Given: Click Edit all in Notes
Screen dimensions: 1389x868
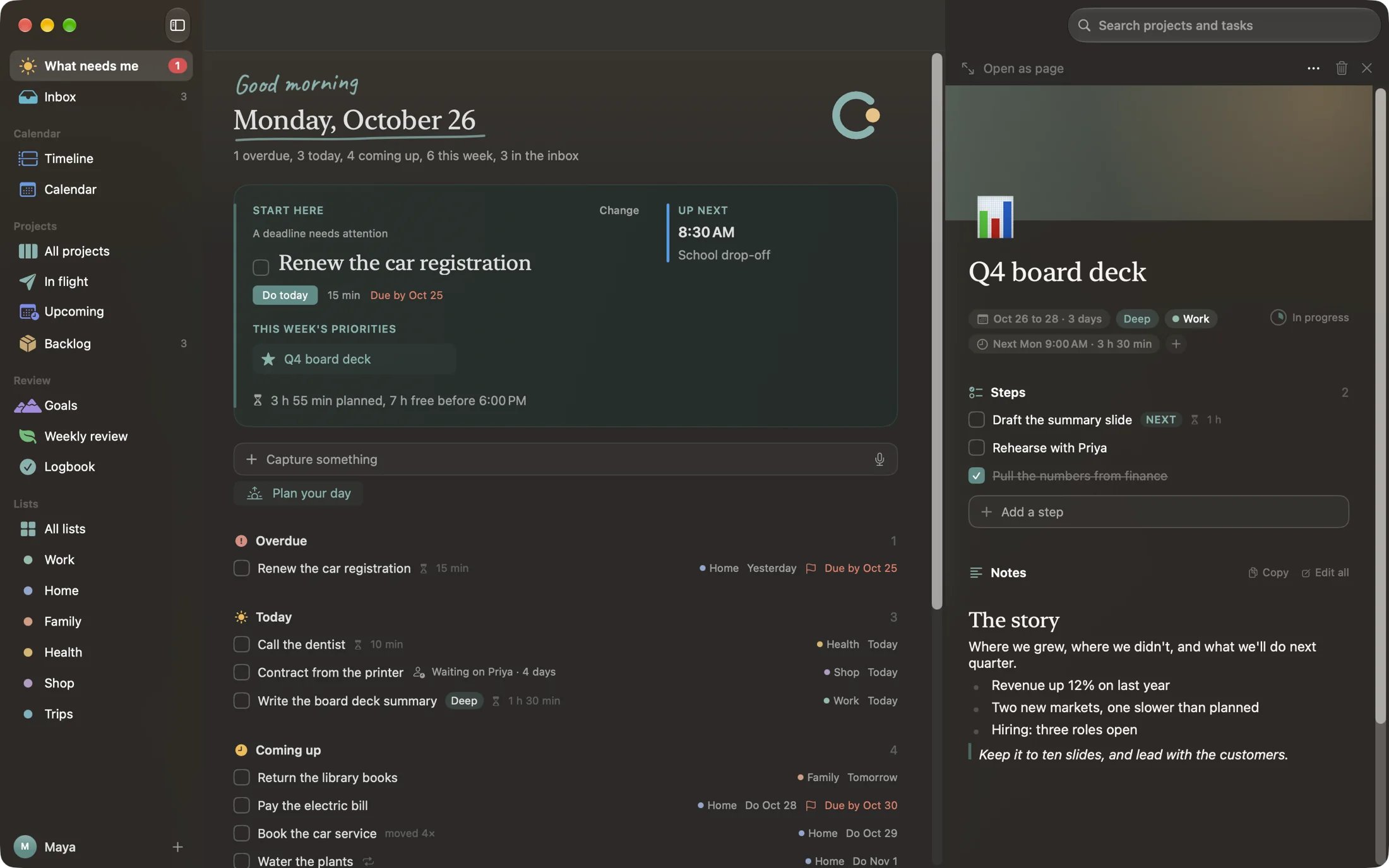Looking at the screenshot, I should (x=1325, y=573).
